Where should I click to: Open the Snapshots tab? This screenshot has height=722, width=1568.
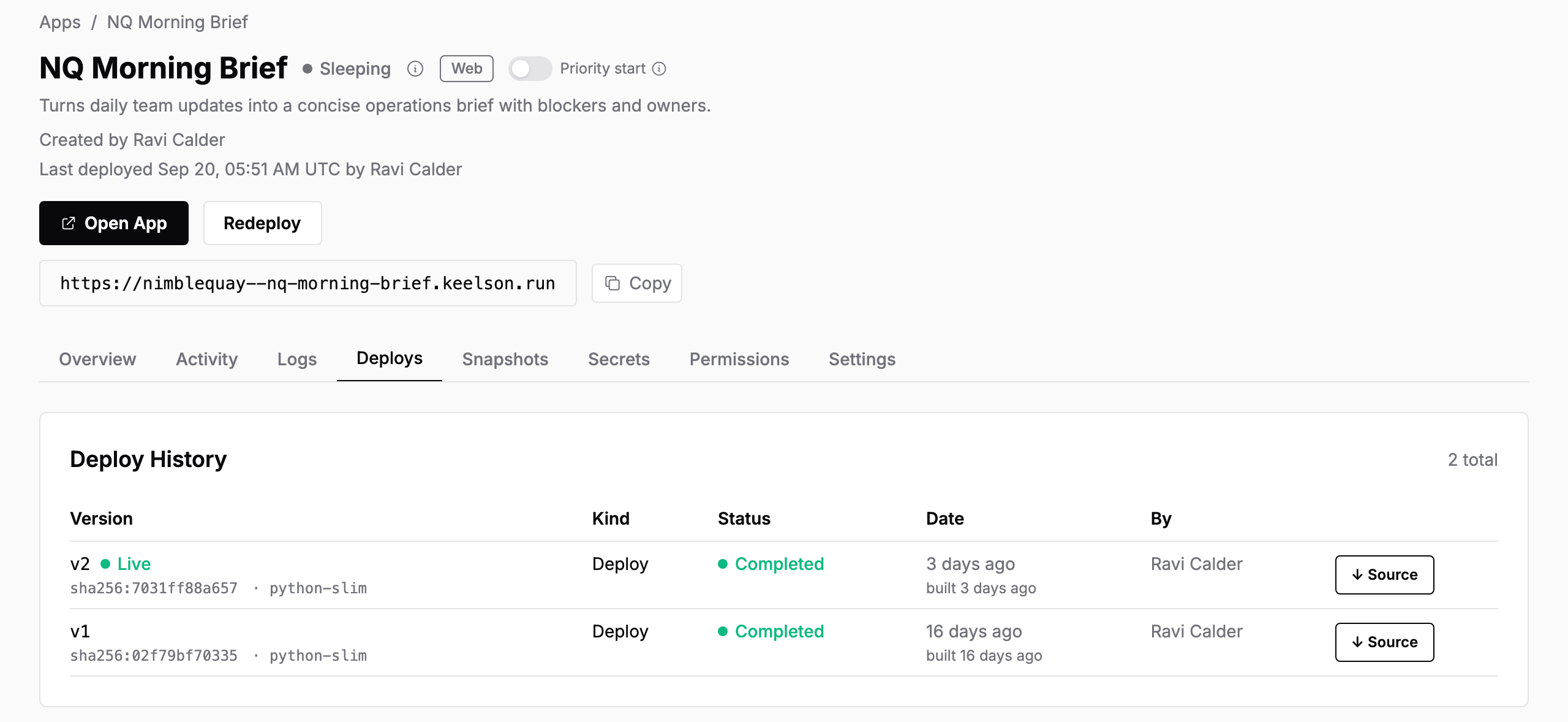[x=505, y=359]
